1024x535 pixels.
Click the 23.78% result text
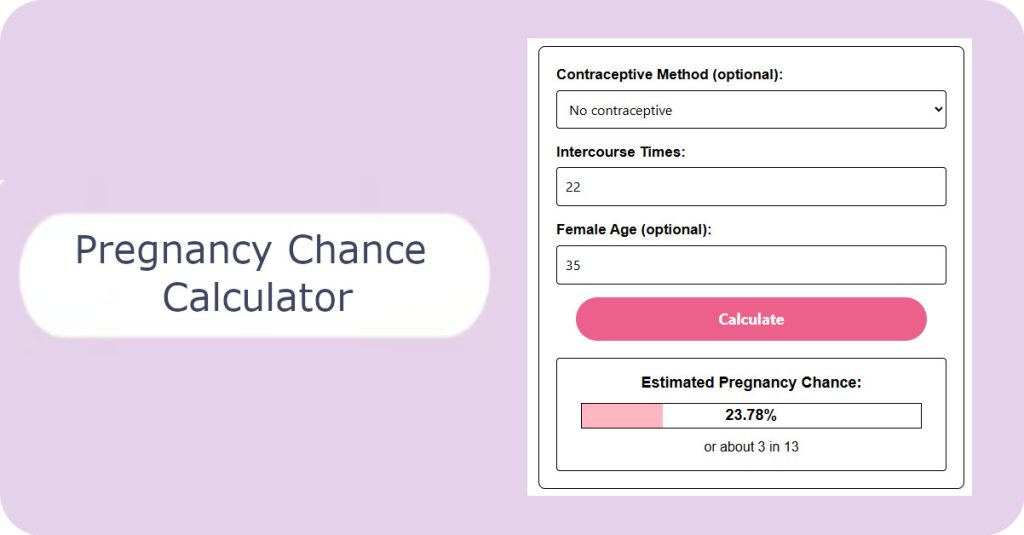(751, 415)
